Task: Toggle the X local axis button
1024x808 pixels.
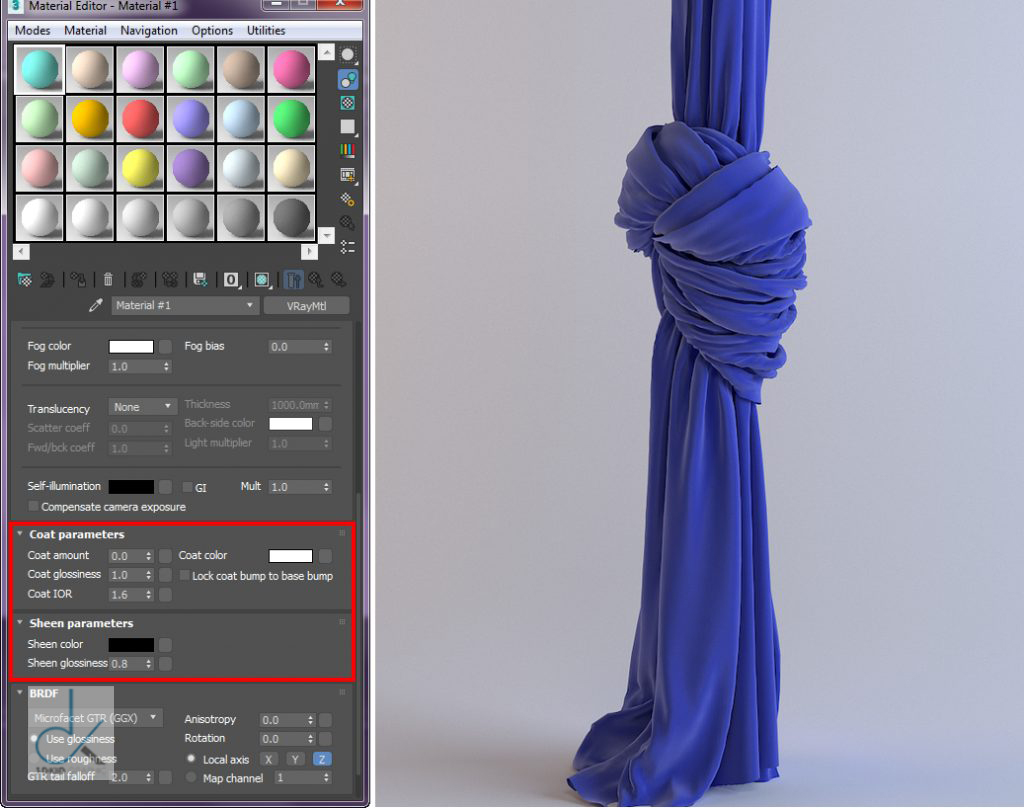Action: [x=268, y=759]
